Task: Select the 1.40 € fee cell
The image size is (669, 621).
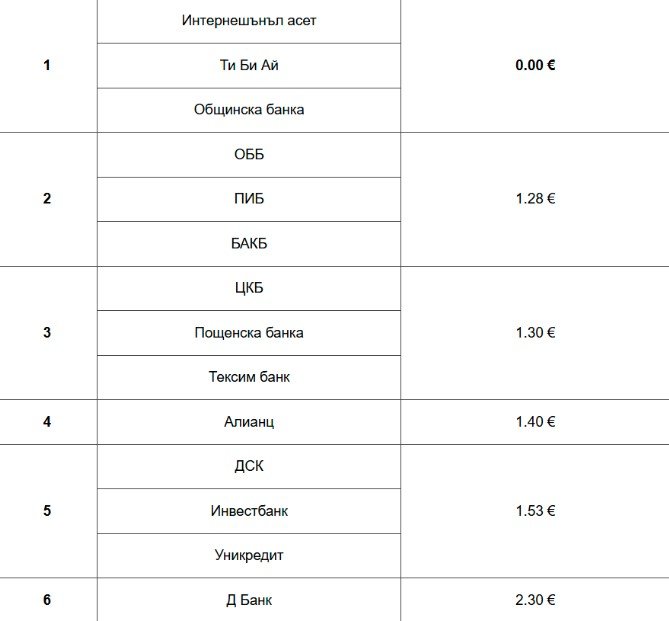Action: (x=535, y=422)
